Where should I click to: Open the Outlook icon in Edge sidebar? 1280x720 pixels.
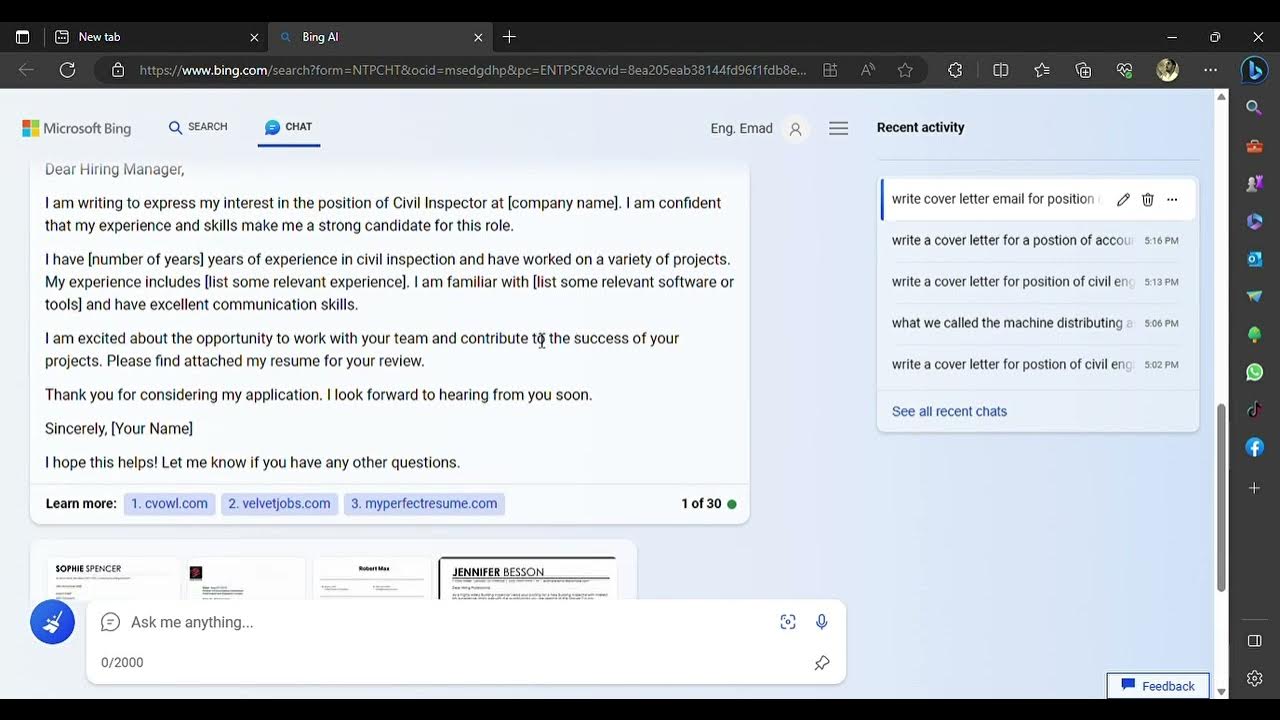(x=1254, y=259)
